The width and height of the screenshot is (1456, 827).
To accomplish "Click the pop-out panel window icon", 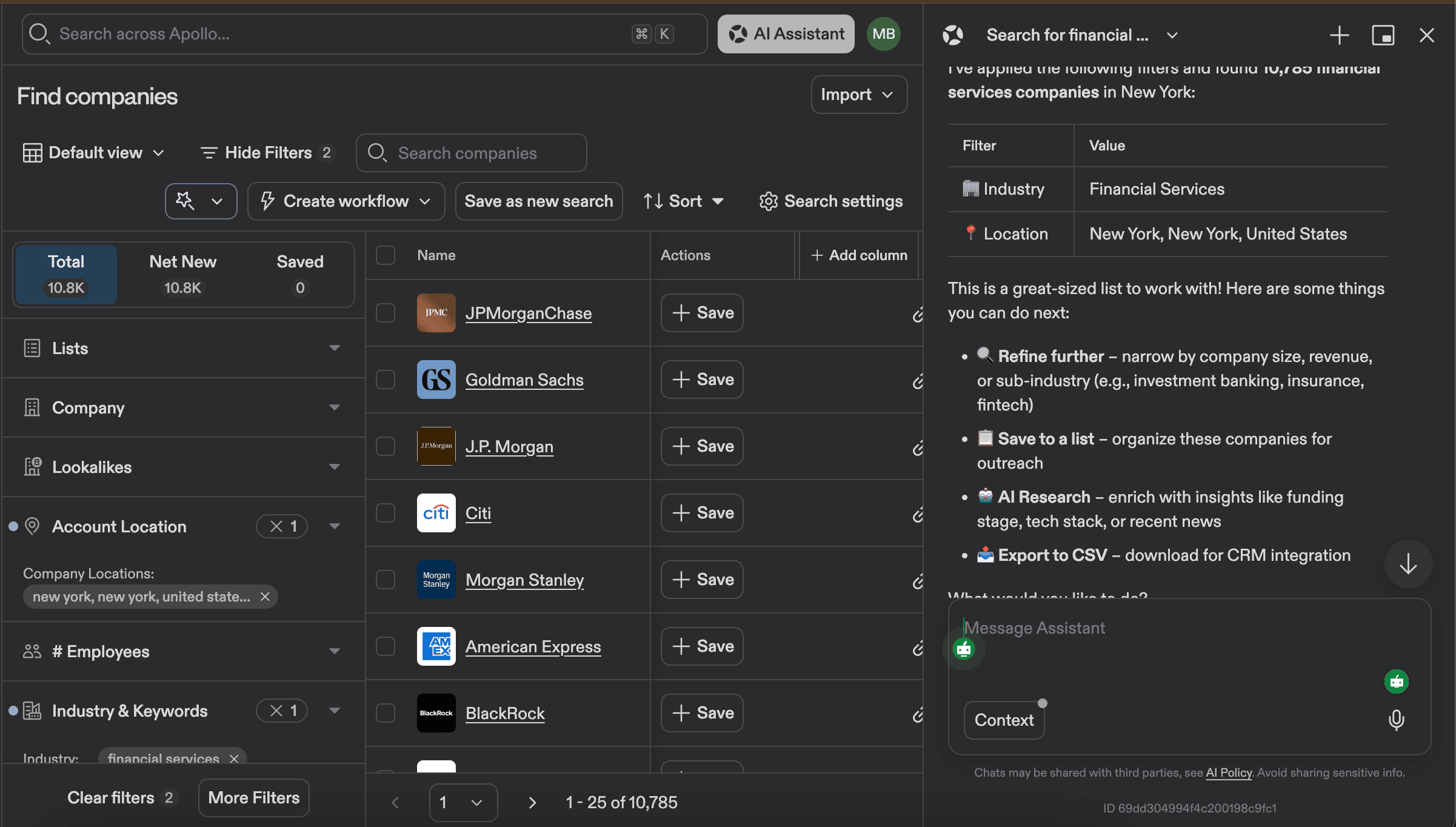I will (x=1383, y=35).
